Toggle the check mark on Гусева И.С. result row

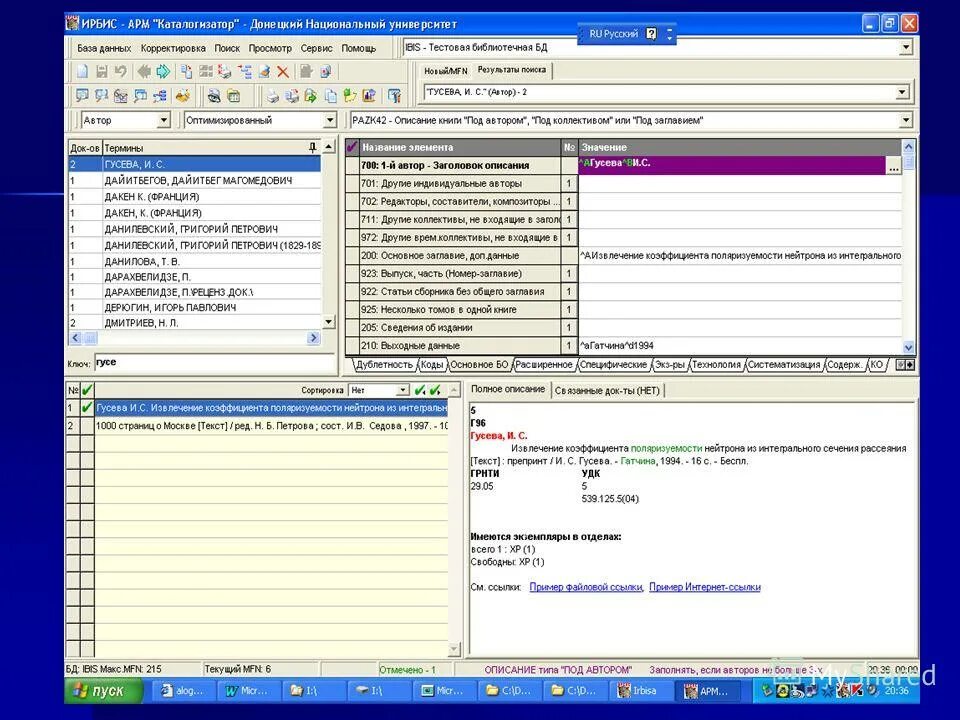coord(88,408)
